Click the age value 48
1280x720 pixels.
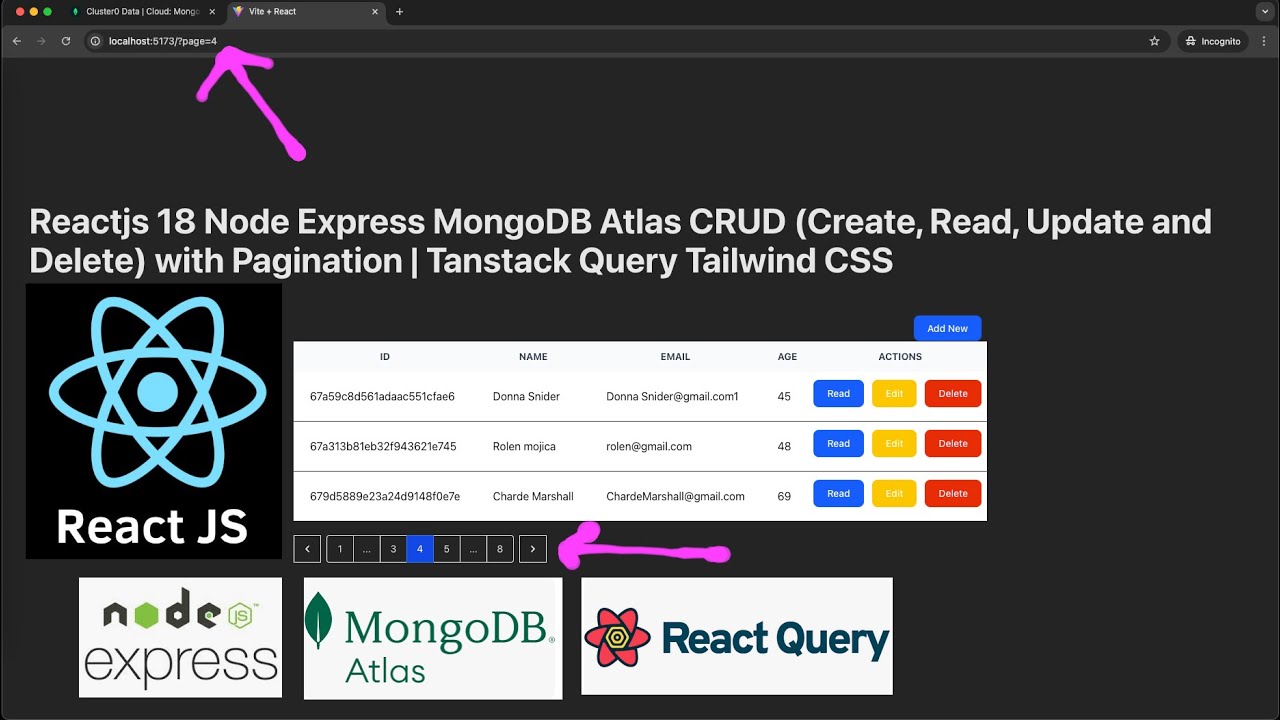click(x=784, y=447)
